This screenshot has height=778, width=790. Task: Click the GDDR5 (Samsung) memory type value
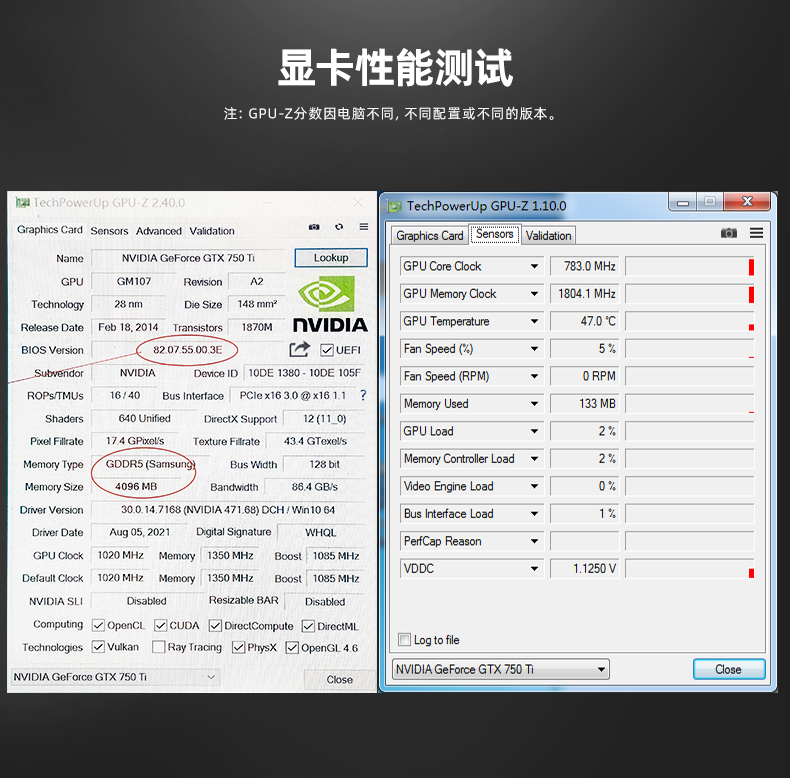(150, 464)
